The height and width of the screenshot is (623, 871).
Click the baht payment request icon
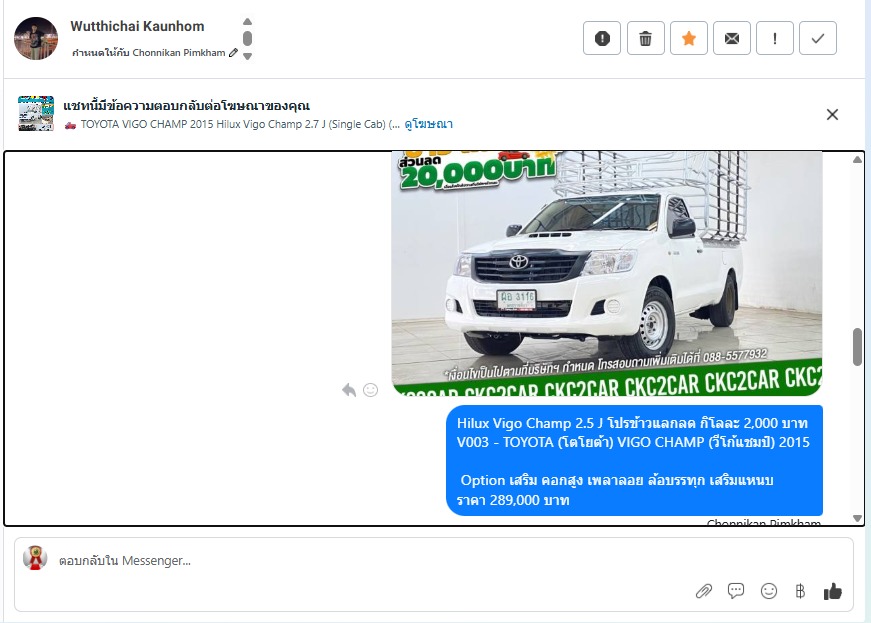(800, 591)
